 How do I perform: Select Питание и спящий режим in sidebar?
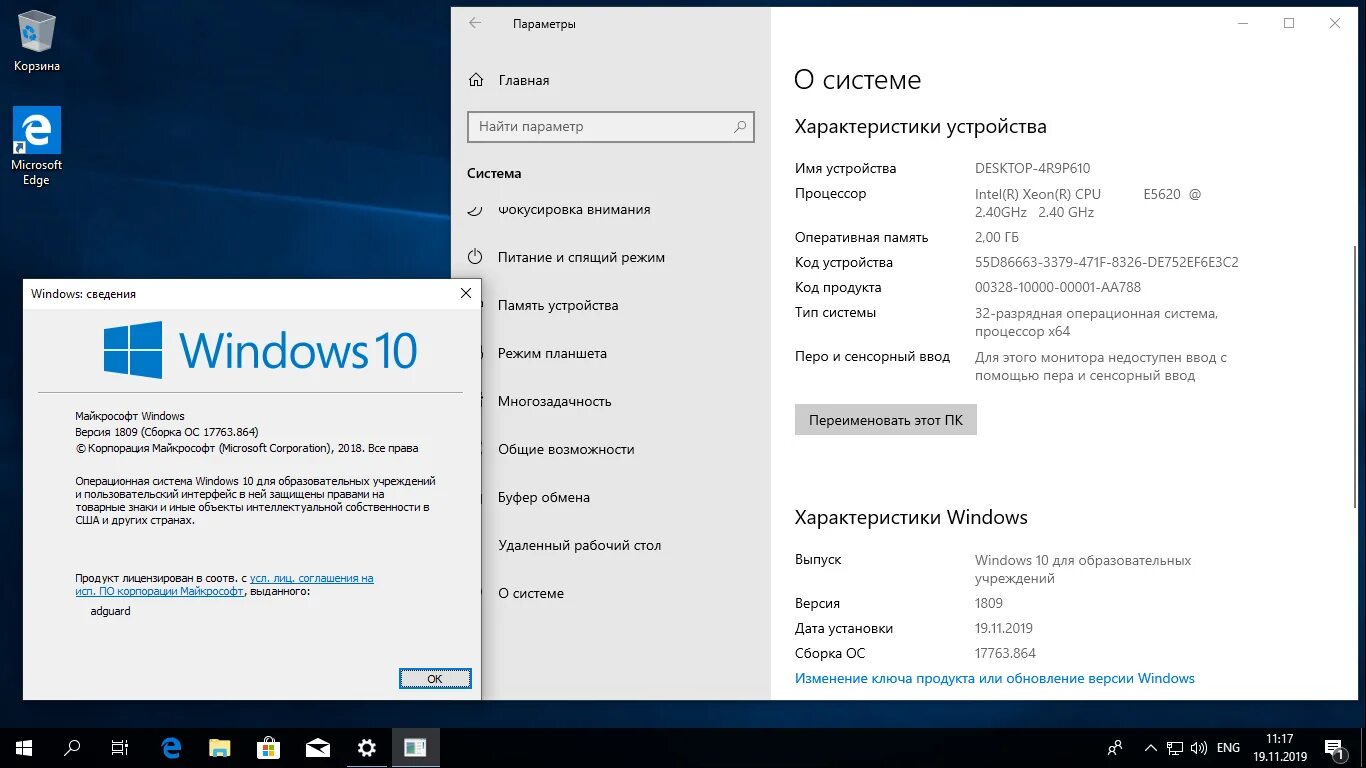point(580,257)
